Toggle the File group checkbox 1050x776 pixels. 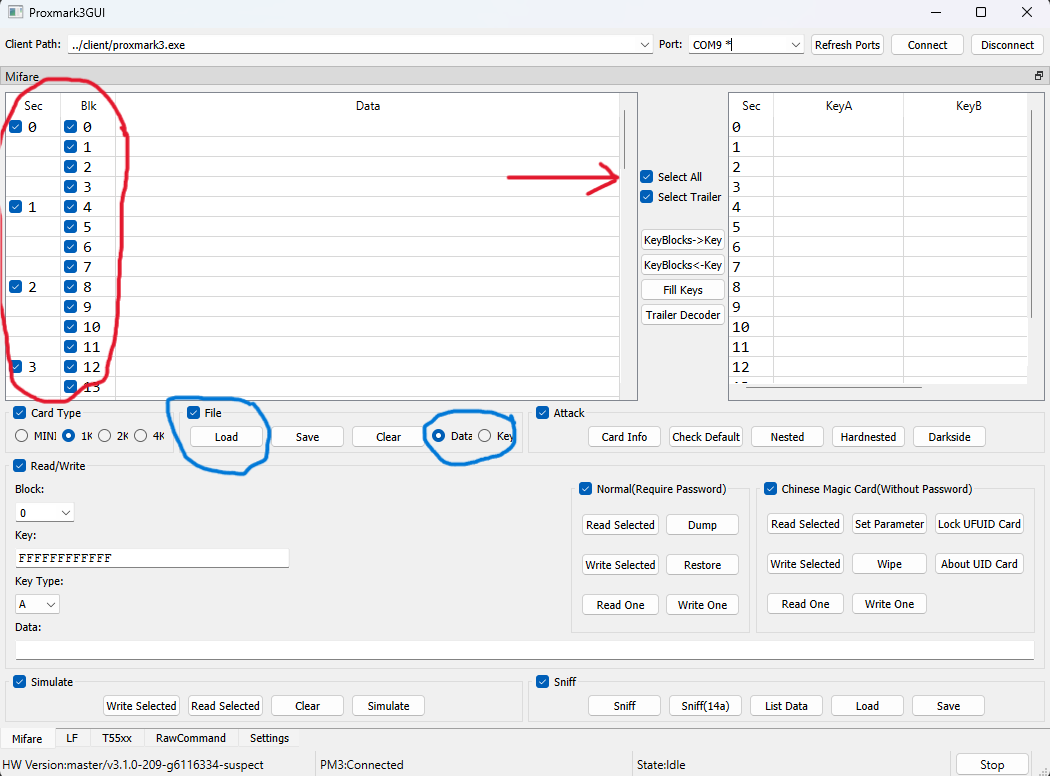click(x=194, y=412)
